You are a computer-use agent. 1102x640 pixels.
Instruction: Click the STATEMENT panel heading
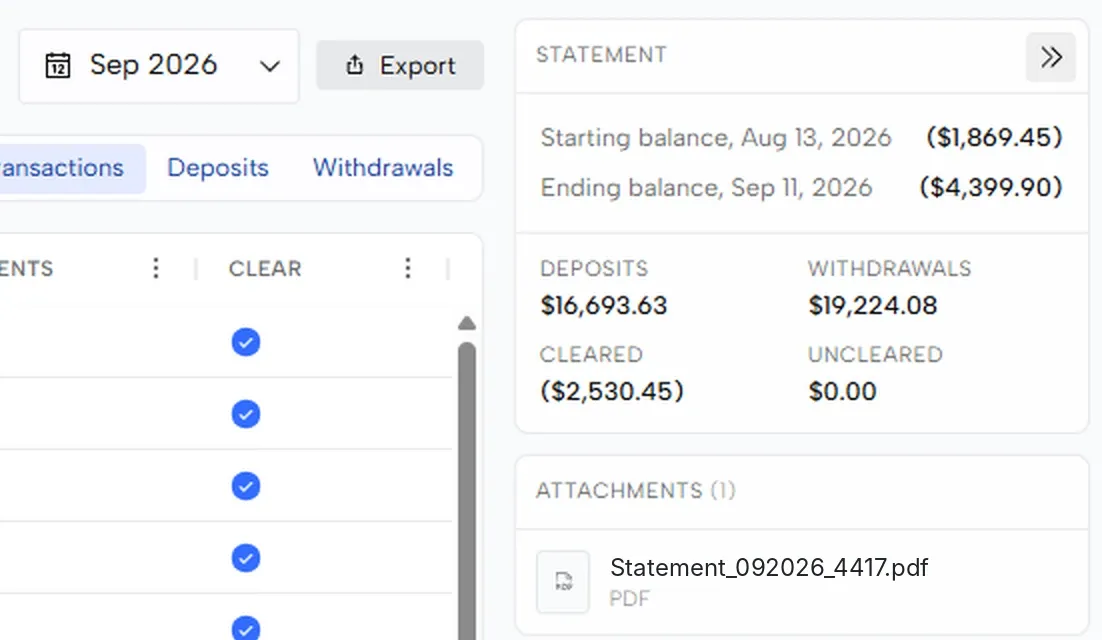coord(602,55)
